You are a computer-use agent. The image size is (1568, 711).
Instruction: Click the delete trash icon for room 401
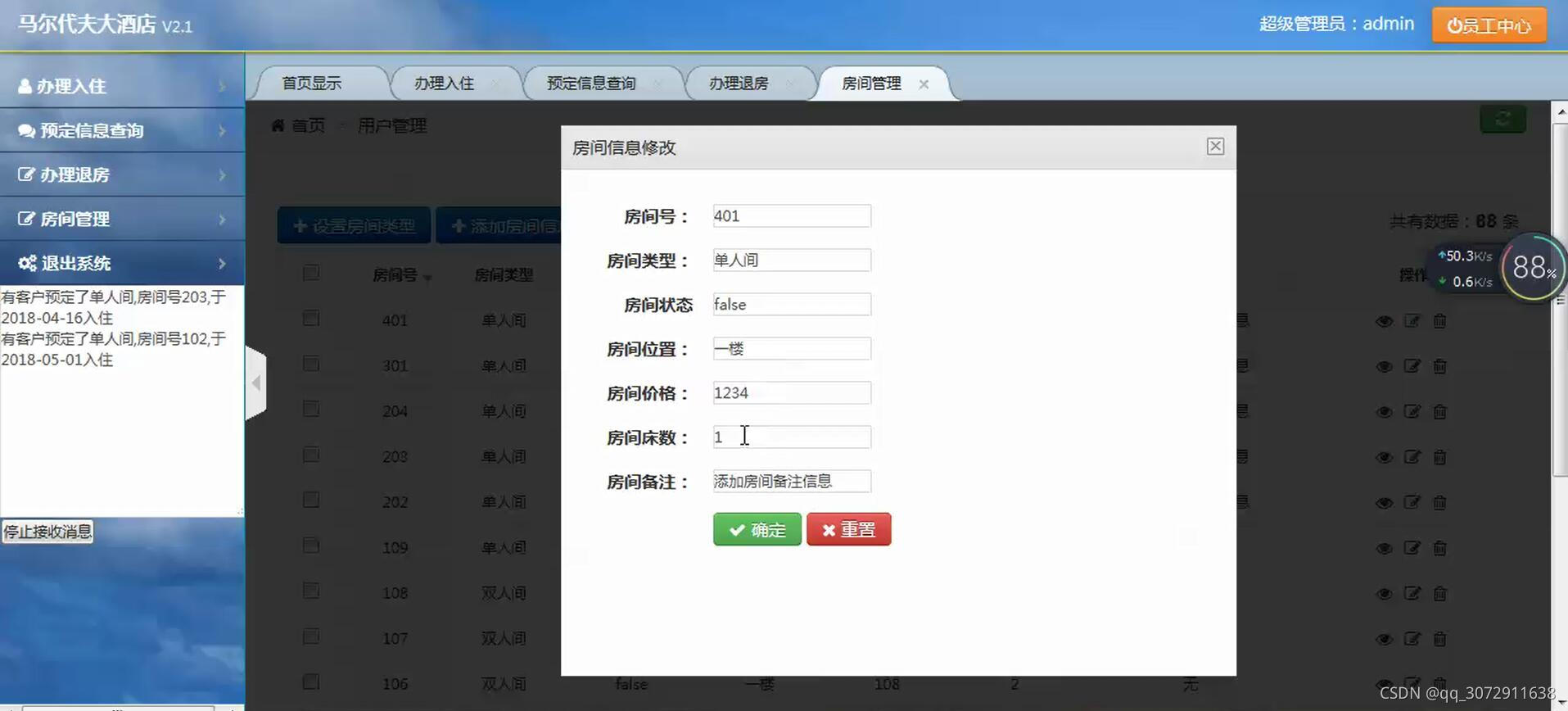1439,321
